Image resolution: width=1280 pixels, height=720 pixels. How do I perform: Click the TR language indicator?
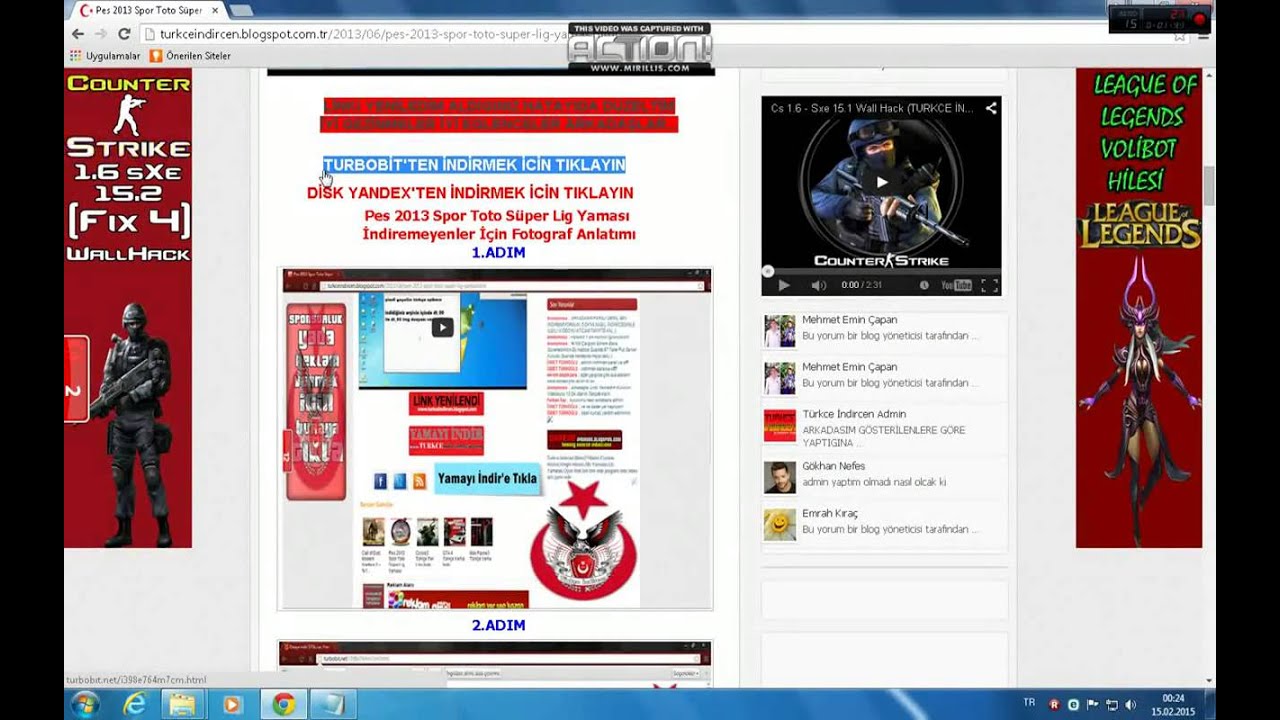[1029, 703]
